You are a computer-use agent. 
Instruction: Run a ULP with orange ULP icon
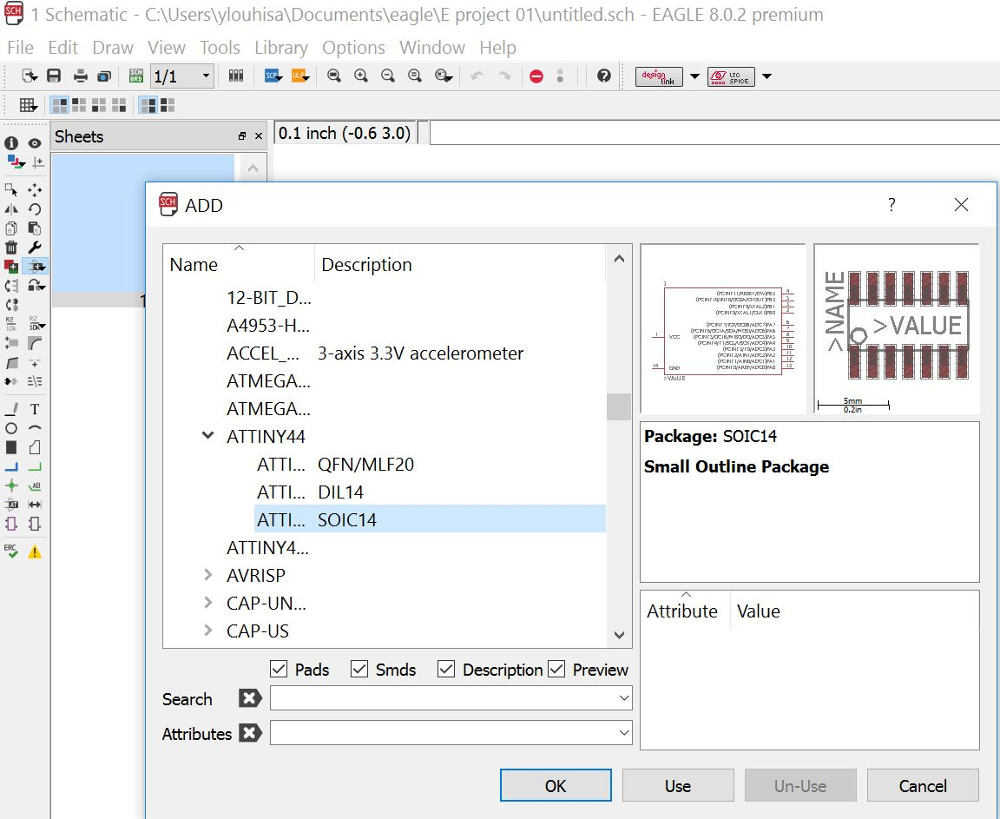tap(300, 76)
